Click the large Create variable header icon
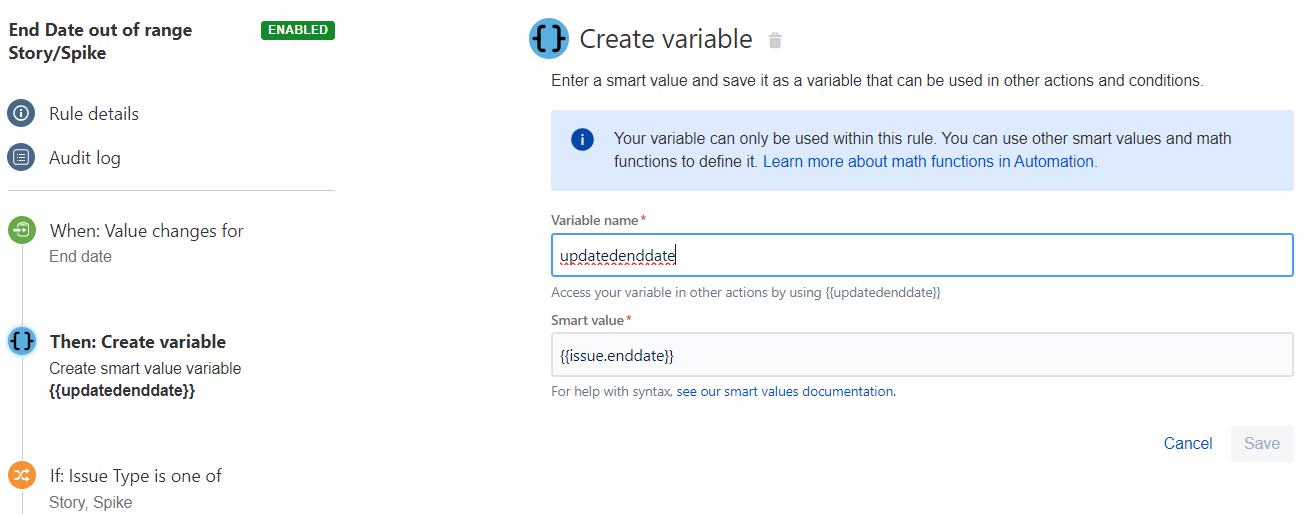 (x=549, y=39)
